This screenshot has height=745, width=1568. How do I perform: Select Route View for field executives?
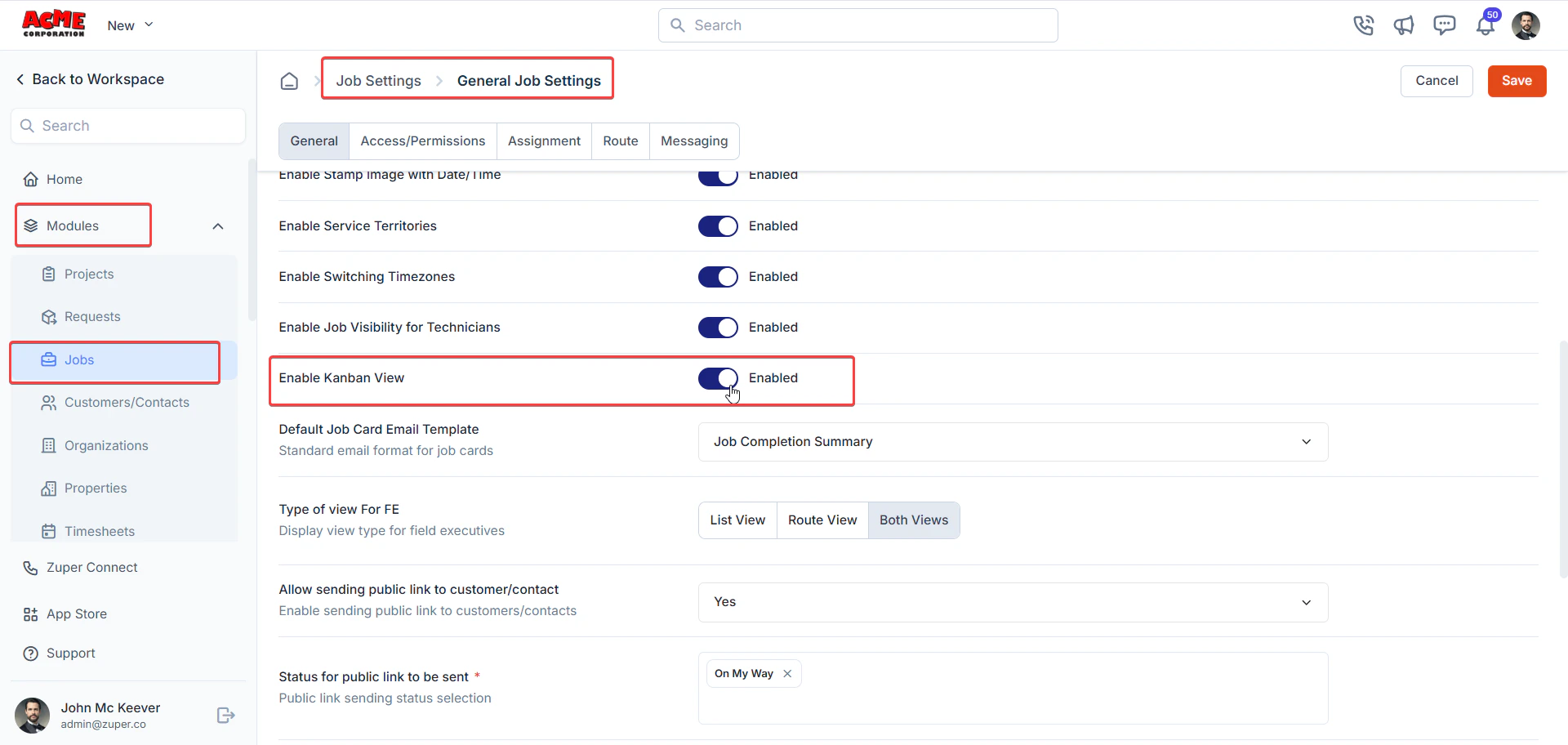[x=822, y=520]
